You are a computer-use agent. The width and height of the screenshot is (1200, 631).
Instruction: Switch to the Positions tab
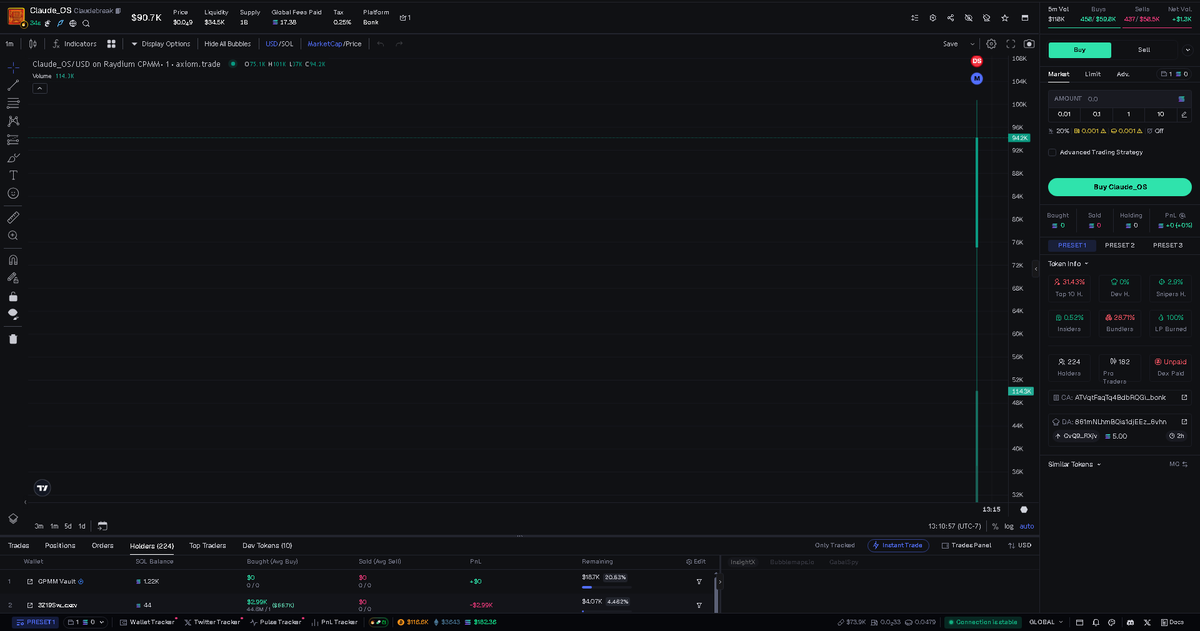click(60, 545)
